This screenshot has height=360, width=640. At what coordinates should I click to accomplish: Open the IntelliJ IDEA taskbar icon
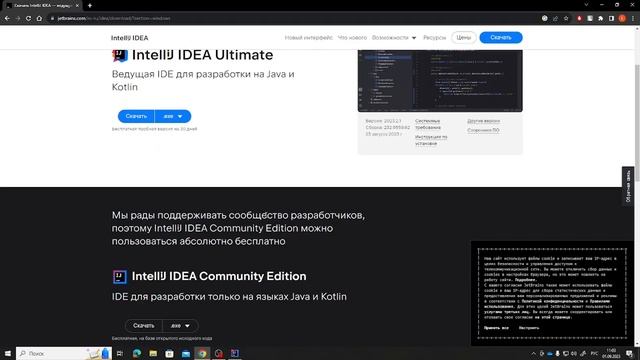coord(235,353)
